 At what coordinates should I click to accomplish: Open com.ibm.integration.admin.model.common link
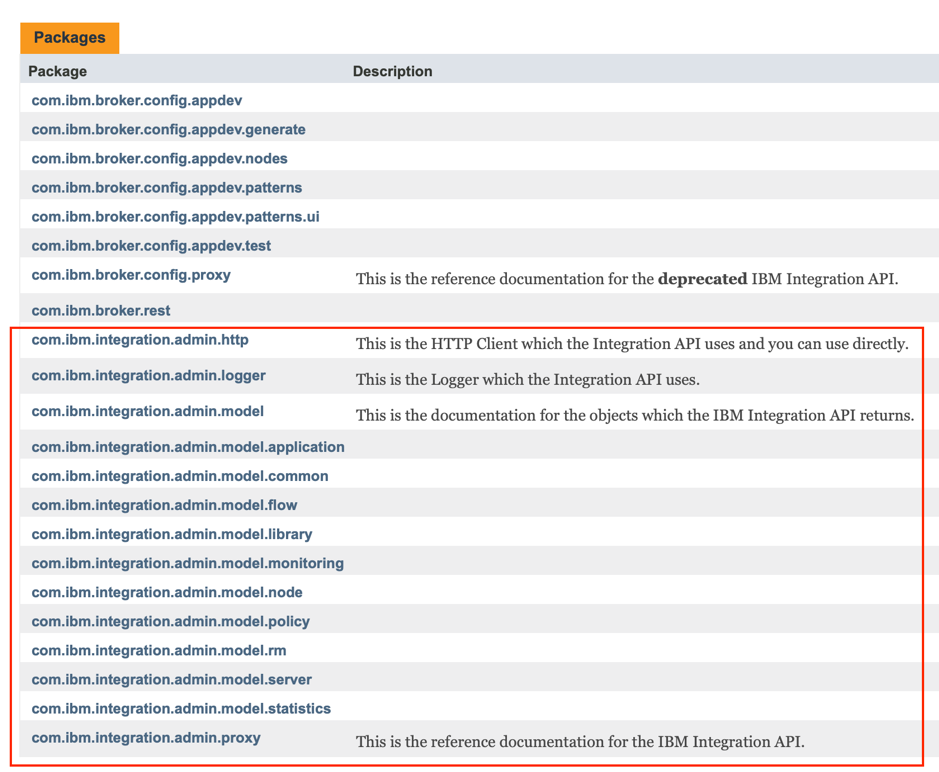coord(180,476)
